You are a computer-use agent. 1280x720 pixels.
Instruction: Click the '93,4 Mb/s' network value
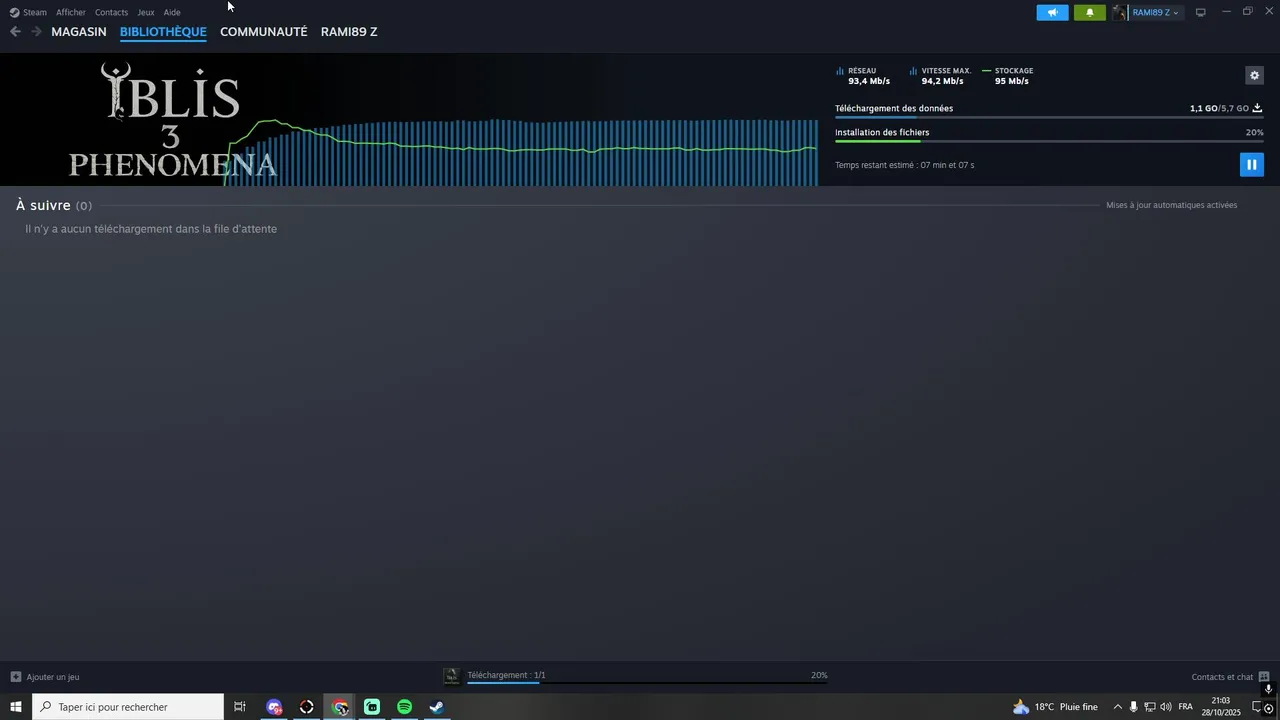pos(869,81)
